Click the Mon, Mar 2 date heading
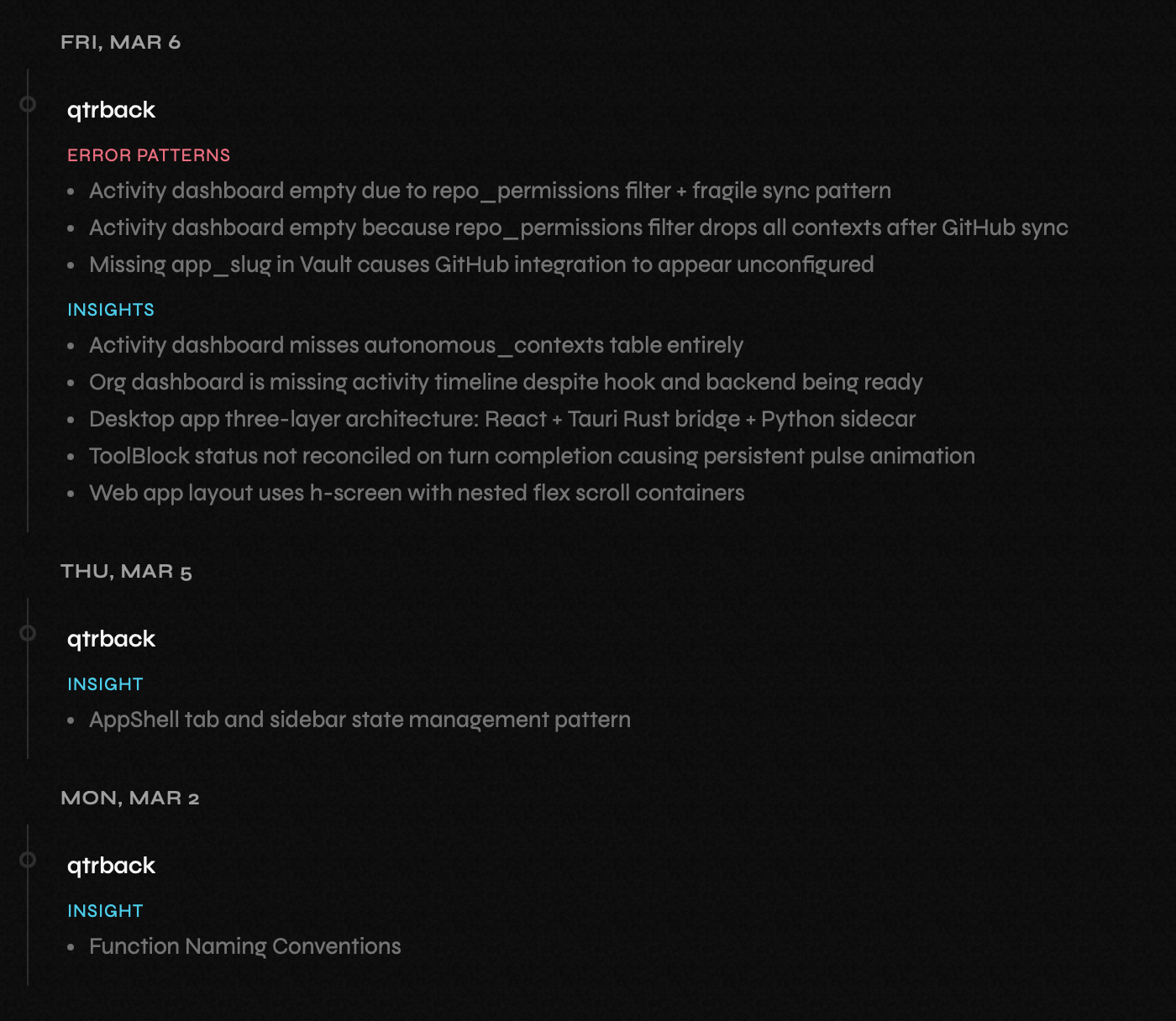The width and height of the screenshot is (1176, 1021). (129, 798)
